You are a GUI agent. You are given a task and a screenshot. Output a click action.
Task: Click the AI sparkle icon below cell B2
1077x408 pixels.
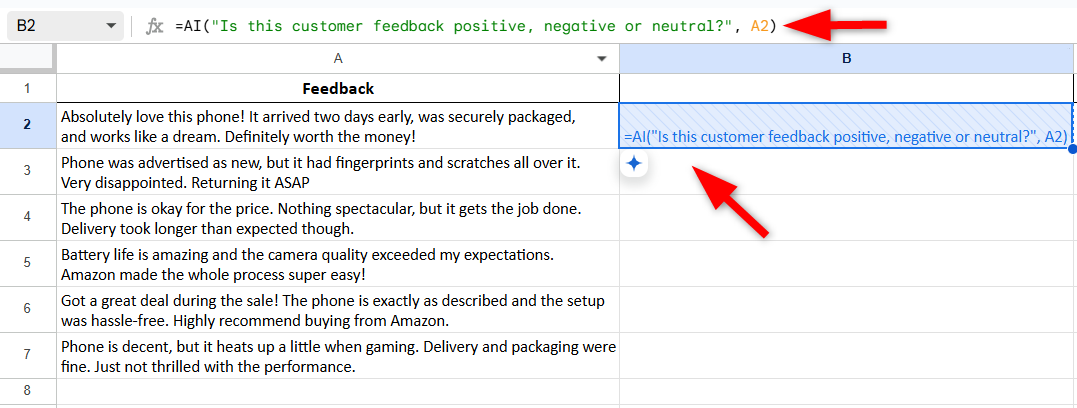point(633,164)
